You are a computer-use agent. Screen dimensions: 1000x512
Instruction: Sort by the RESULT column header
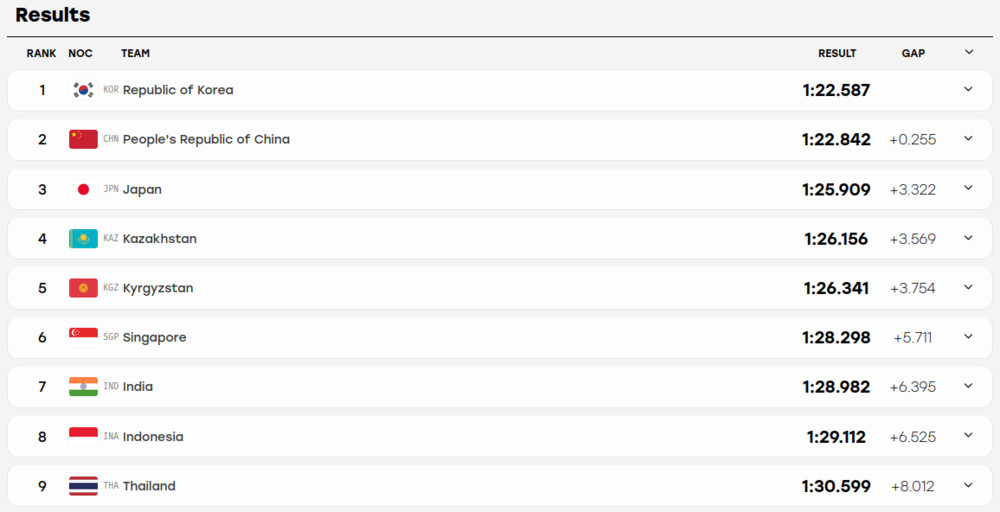[x=837, y=54]
